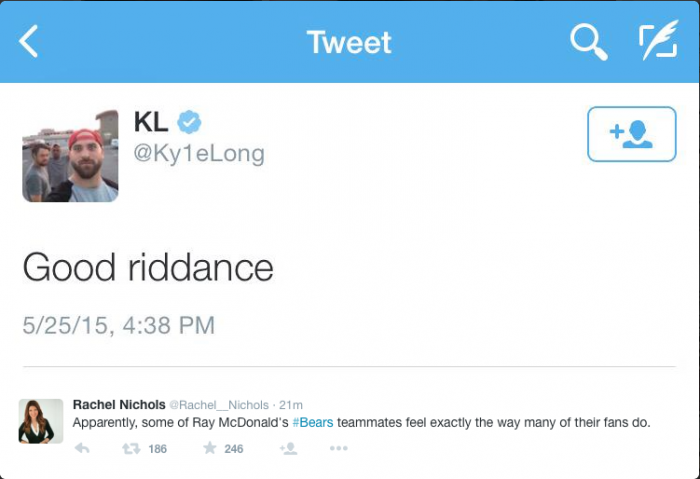
Task: Reply to Rachel Nichols' tweet
Action: 82,449
